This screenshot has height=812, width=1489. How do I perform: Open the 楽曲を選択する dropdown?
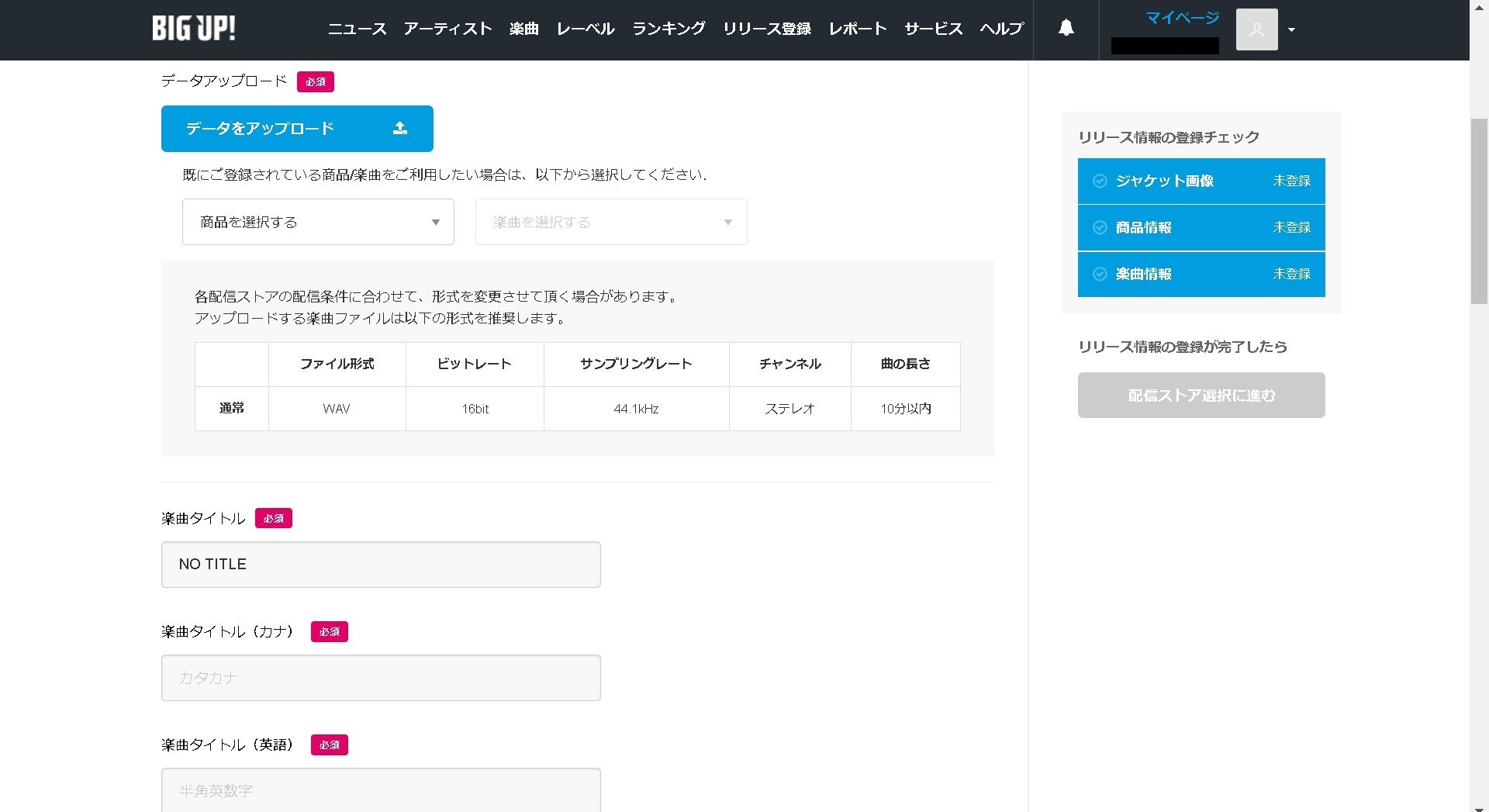coord(611,222)
